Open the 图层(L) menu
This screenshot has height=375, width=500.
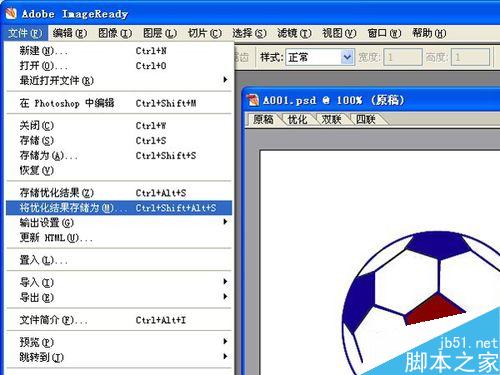(x=160, y=33)
